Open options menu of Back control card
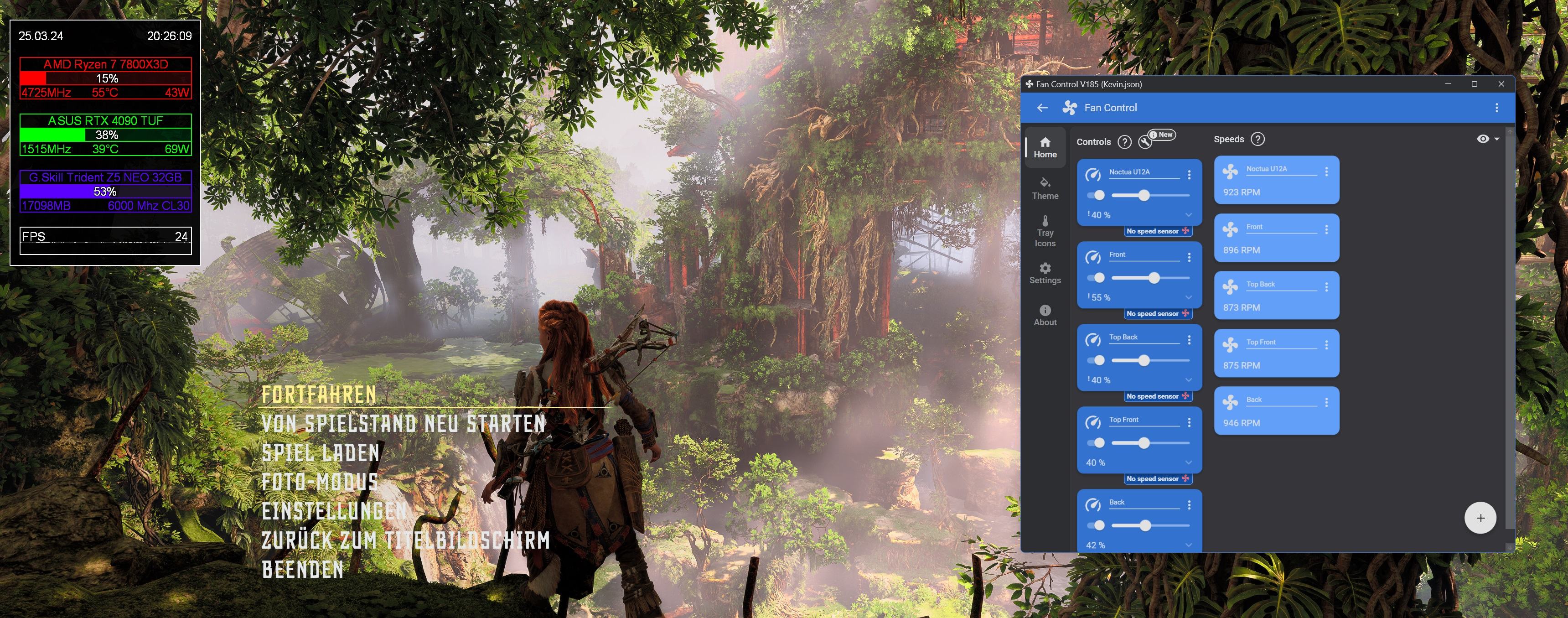The width and height of the screenshot is (1568, 618). pos(1189,505)
